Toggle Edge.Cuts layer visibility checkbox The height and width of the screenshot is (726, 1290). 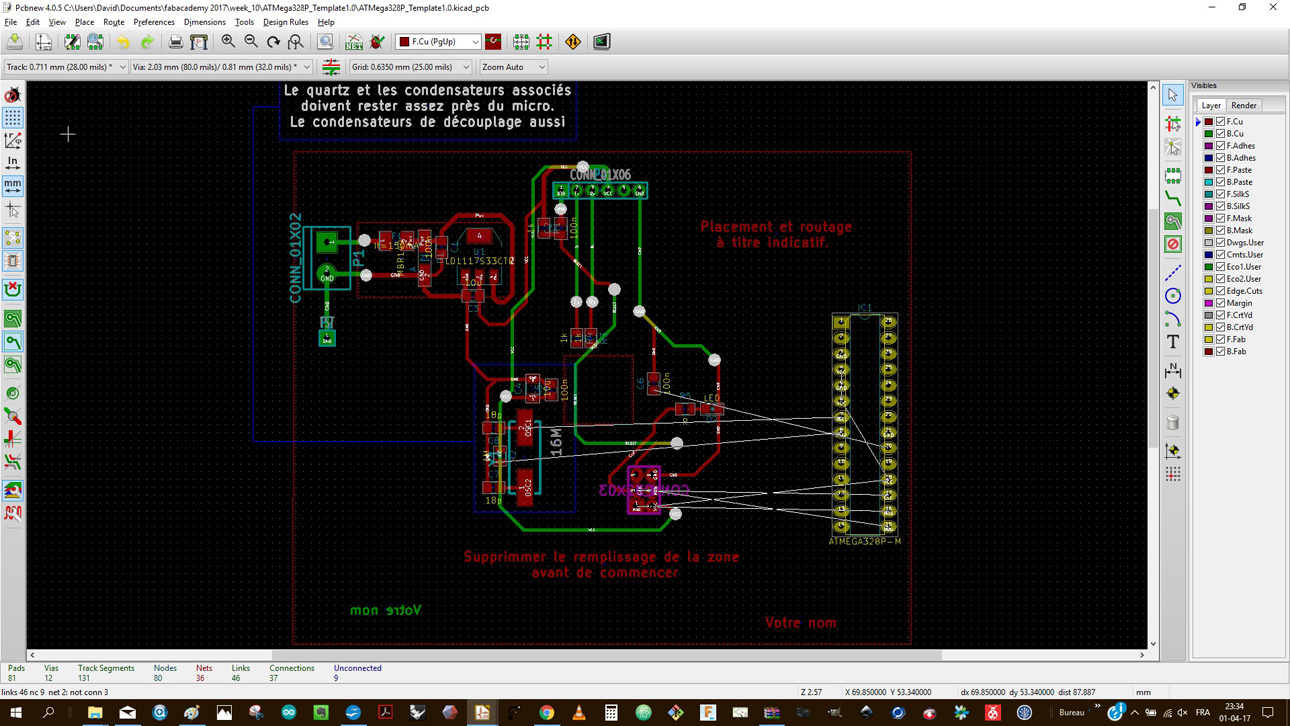coord(1221,291)
